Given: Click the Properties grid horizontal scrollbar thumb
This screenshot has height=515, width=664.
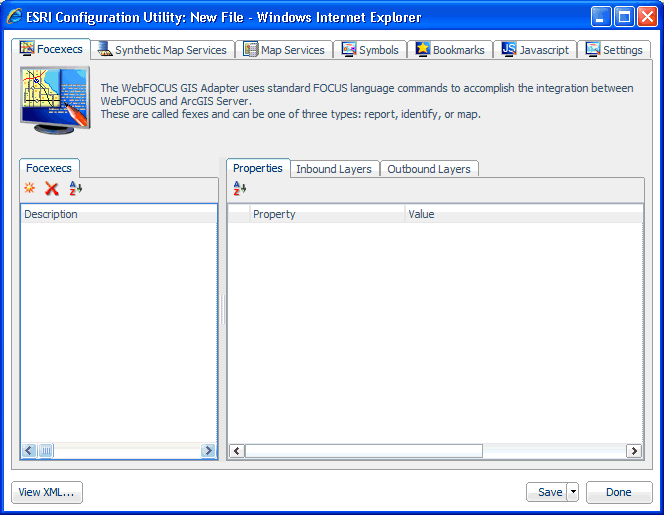Looking at the screenshot, I should pyautogui.click(x=364, y=451).
